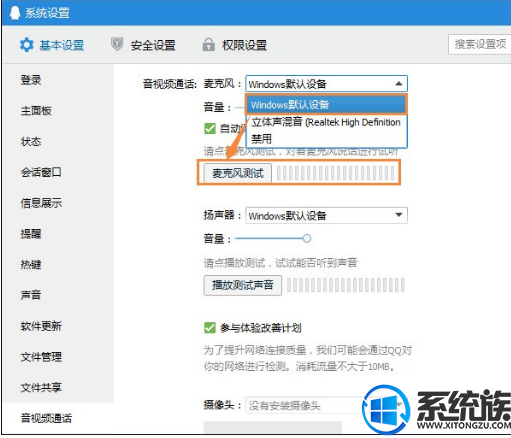511x438 pixels.
Task: Collapse the 麦克风 dropdown arrow
Action: point(399,84)
